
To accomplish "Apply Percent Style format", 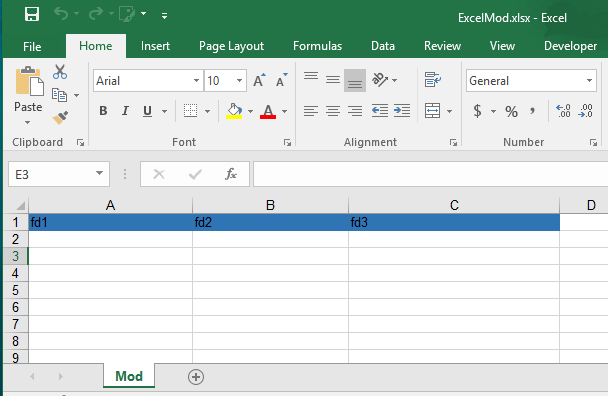I will pyautogui.click(x=511, y=112).
